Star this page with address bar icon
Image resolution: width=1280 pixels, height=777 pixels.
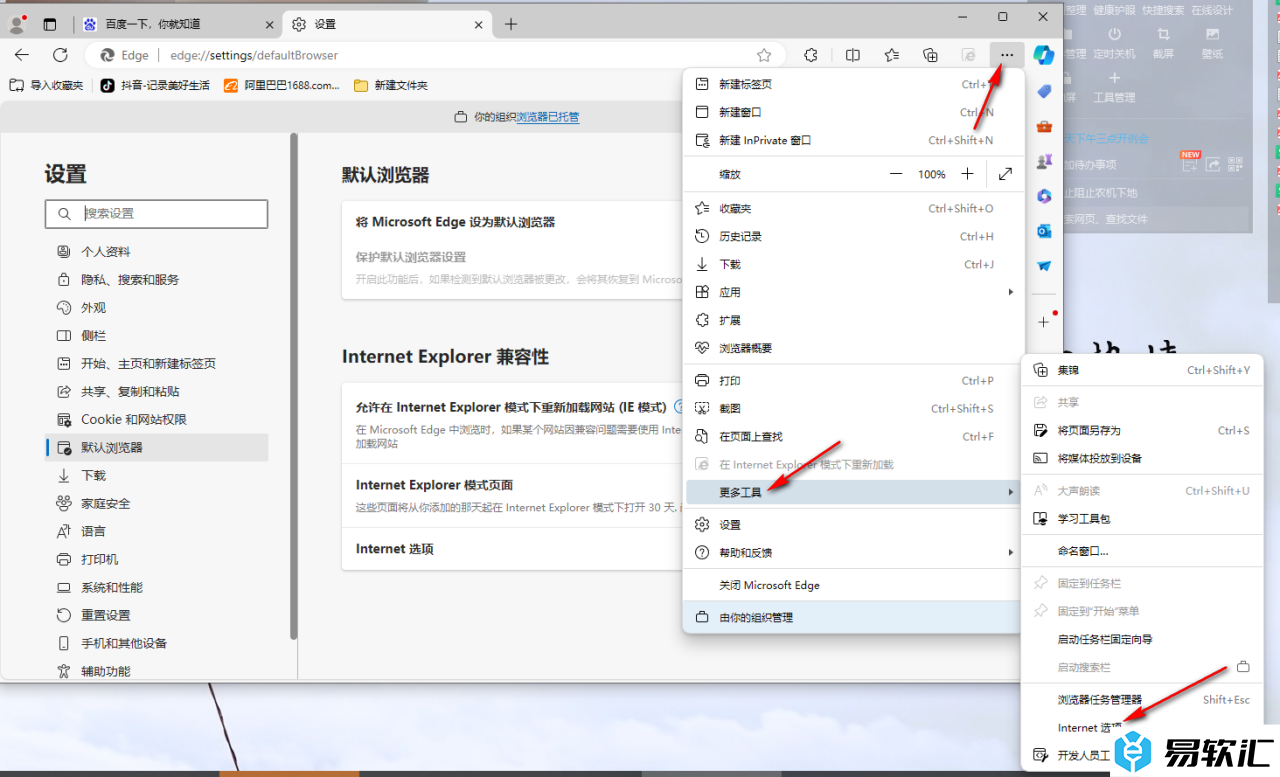pos(764,55)
